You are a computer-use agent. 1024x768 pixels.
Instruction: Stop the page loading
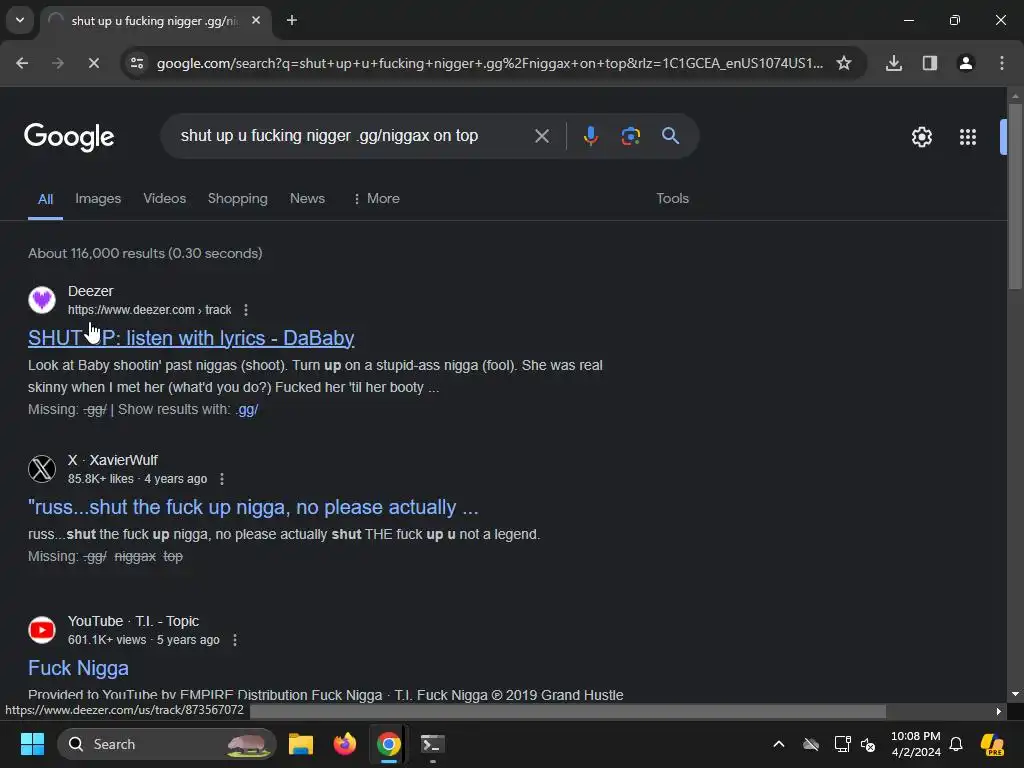tap(93, 63)
